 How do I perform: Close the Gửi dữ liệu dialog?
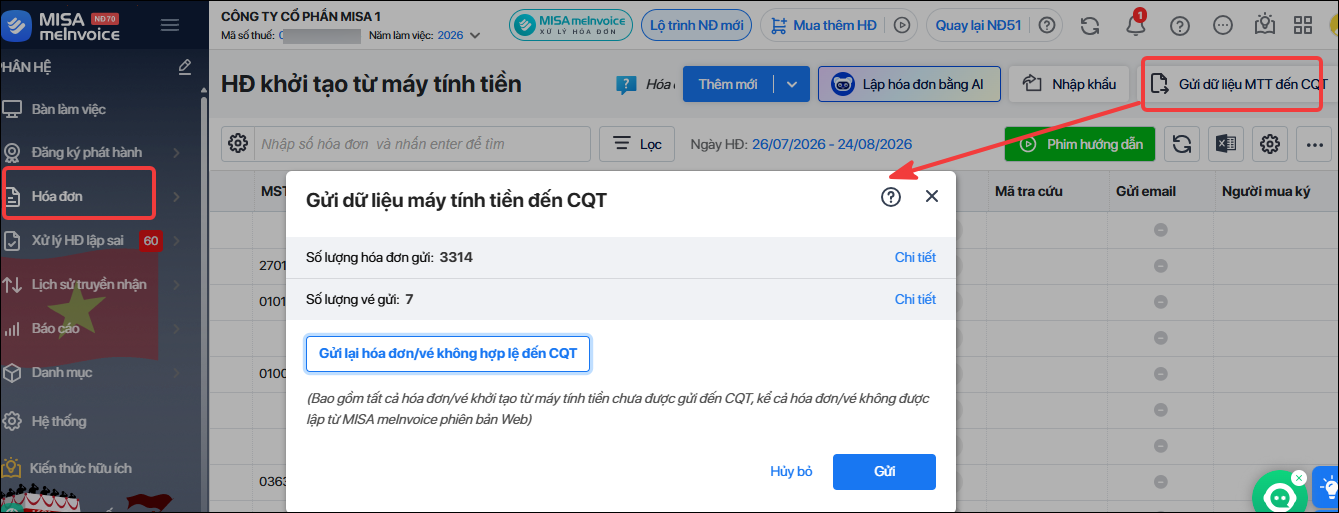[932, 197]
